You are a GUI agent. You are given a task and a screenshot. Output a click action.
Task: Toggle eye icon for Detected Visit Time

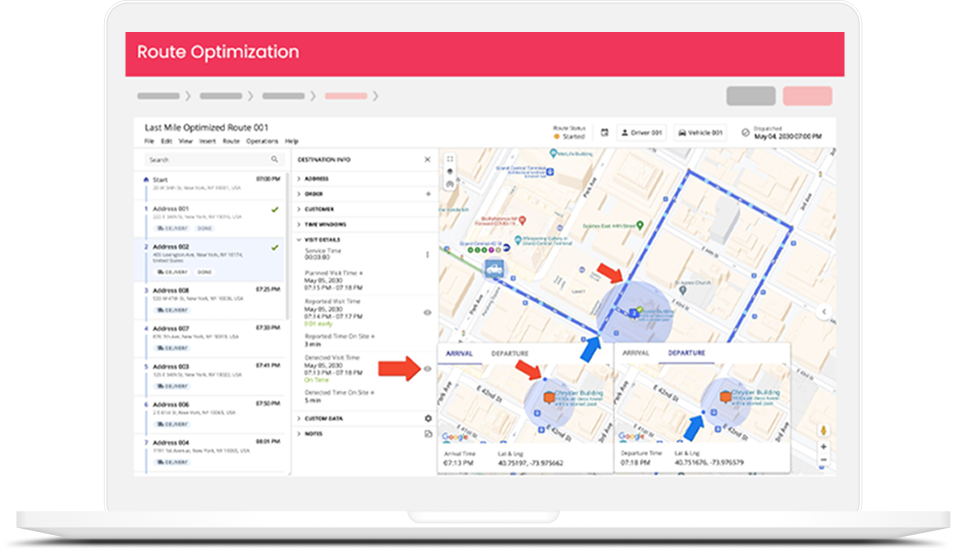coord(428,369)
